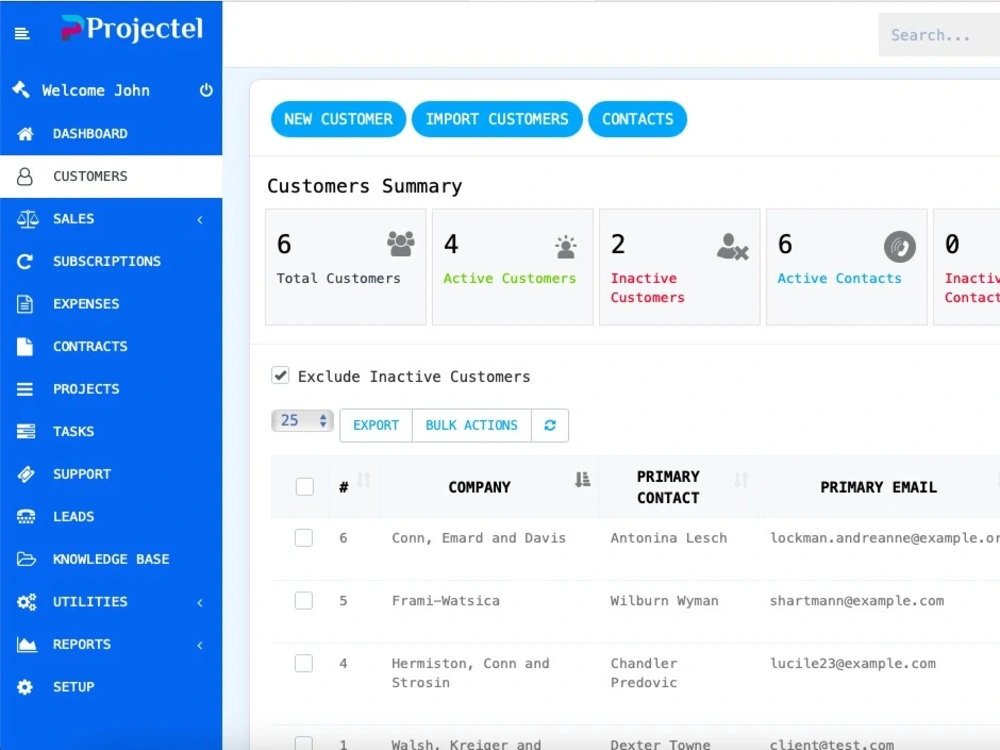Click the Active Contacts phone icon
This screenshot has width=1000, height=750.
click(899, 247)
